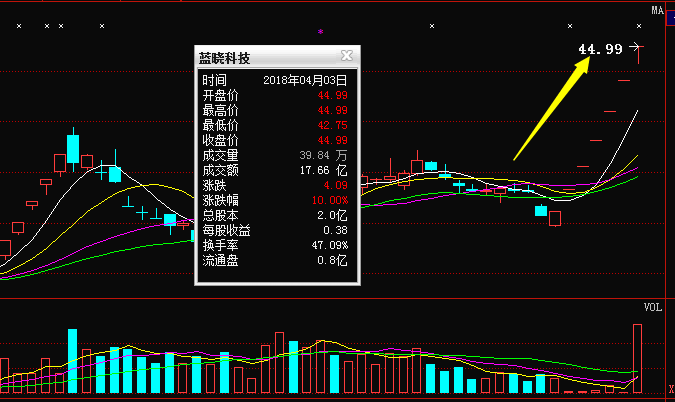The image size is (675, 402).
Task: Click the VOL indicator label
Action: (652, 308)
